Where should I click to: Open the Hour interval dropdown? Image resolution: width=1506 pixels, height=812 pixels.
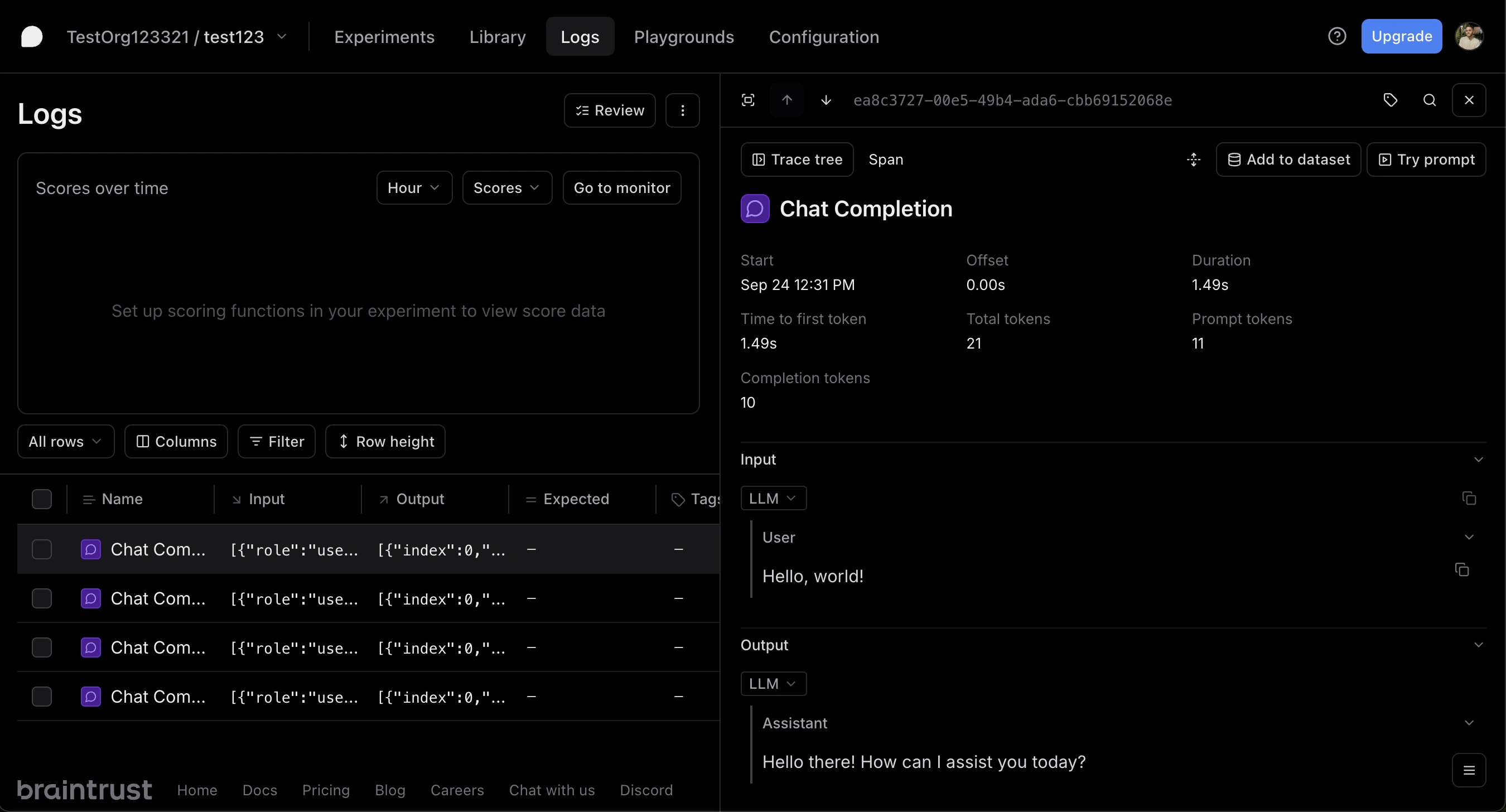[x=414, y=187]
